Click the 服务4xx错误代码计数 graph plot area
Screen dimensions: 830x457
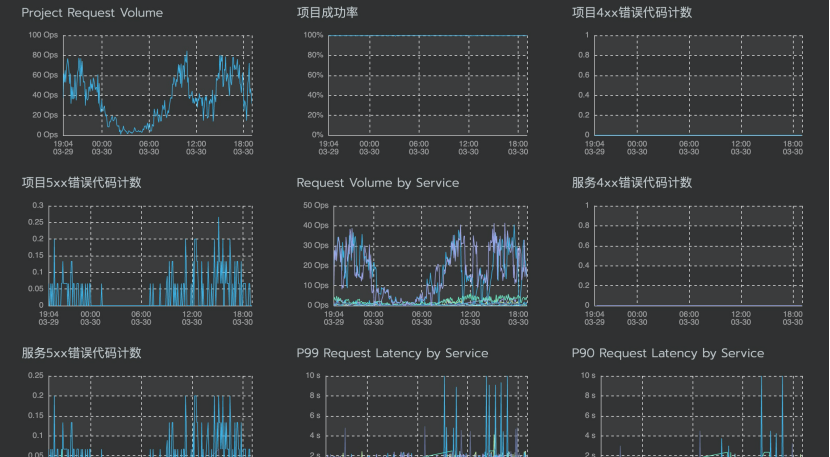698,255
